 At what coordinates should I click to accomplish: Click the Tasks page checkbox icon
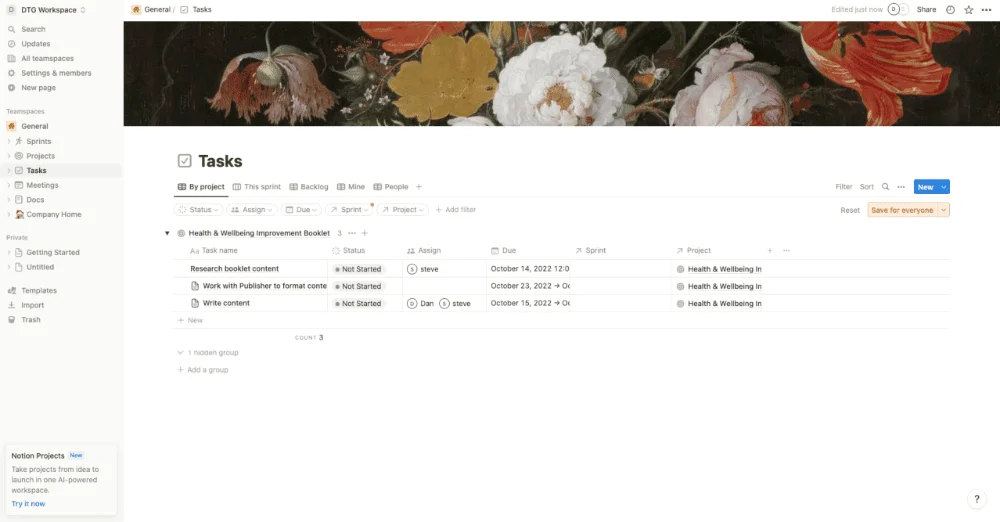[x=184, y=161]
